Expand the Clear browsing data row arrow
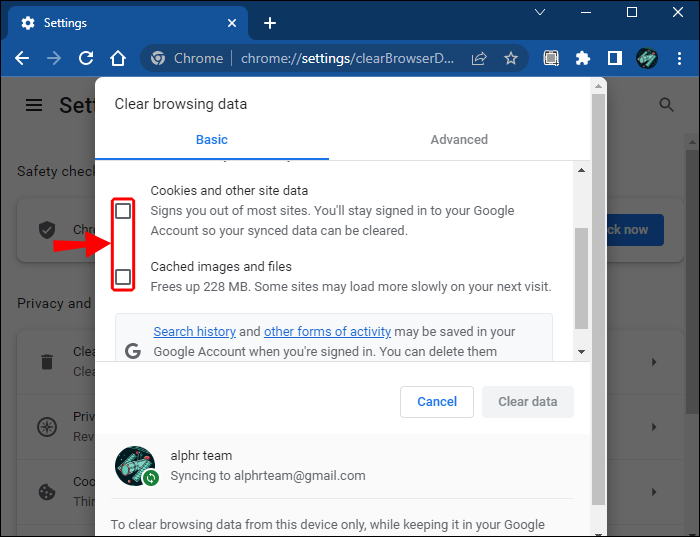This screenshot has width=700, height=537. click(654, 362)
